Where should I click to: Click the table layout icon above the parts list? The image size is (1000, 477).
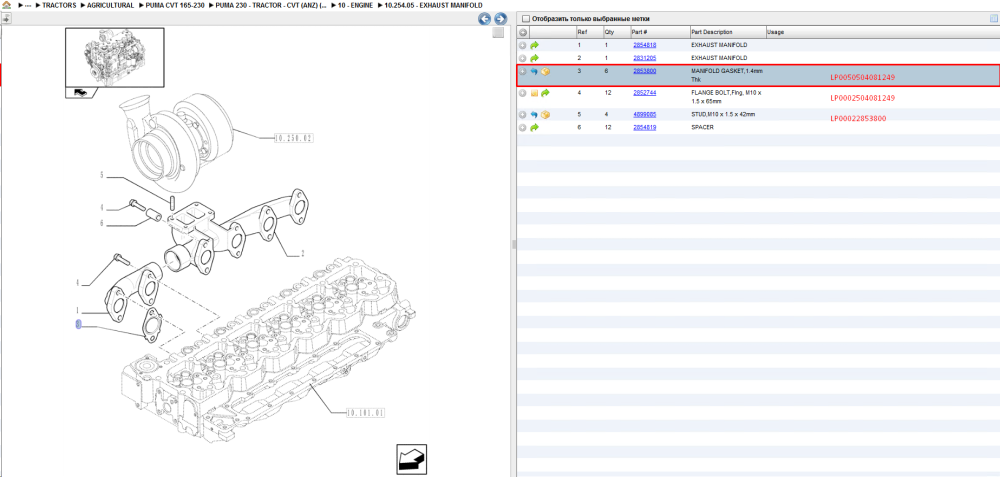coord(993,18)
